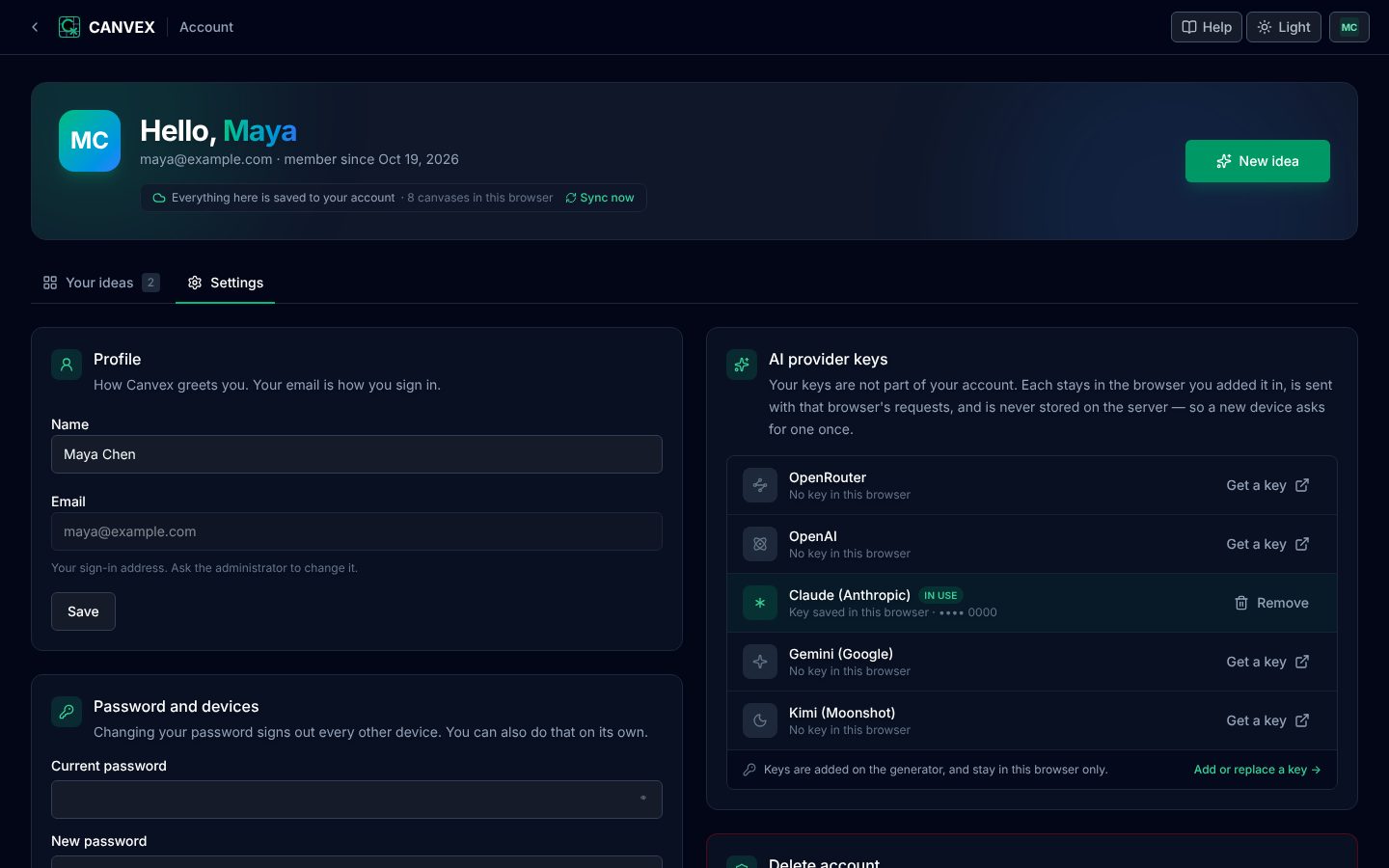
Task: Switch to the Your ideas tab
Action: [101, 283]
